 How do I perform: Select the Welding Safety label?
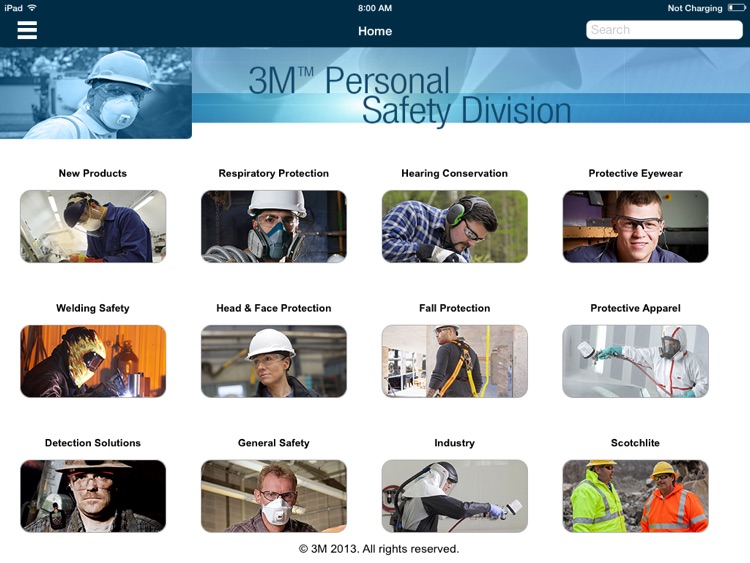[x=93, y=308]
